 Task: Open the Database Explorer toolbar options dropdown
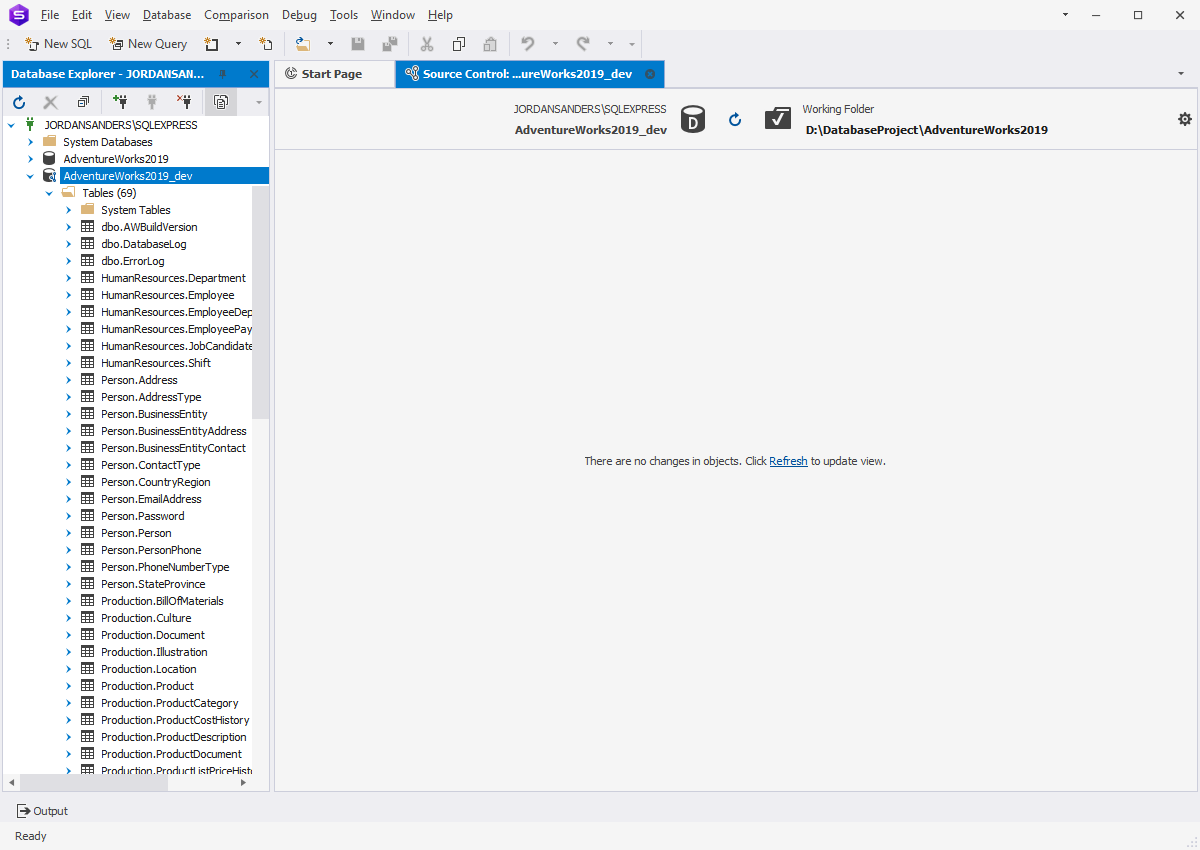[258, 102]
